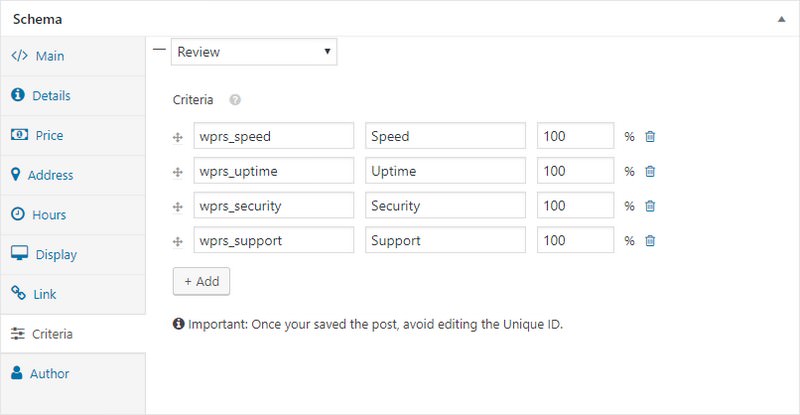Open the Main tab

click(x=73, y=56)
